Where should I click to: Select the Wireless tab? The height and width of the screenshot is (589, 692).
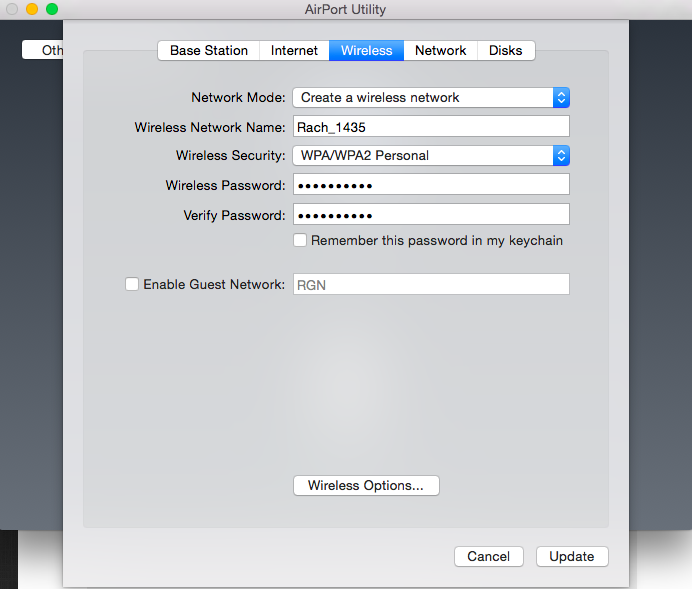click(366, 50)
